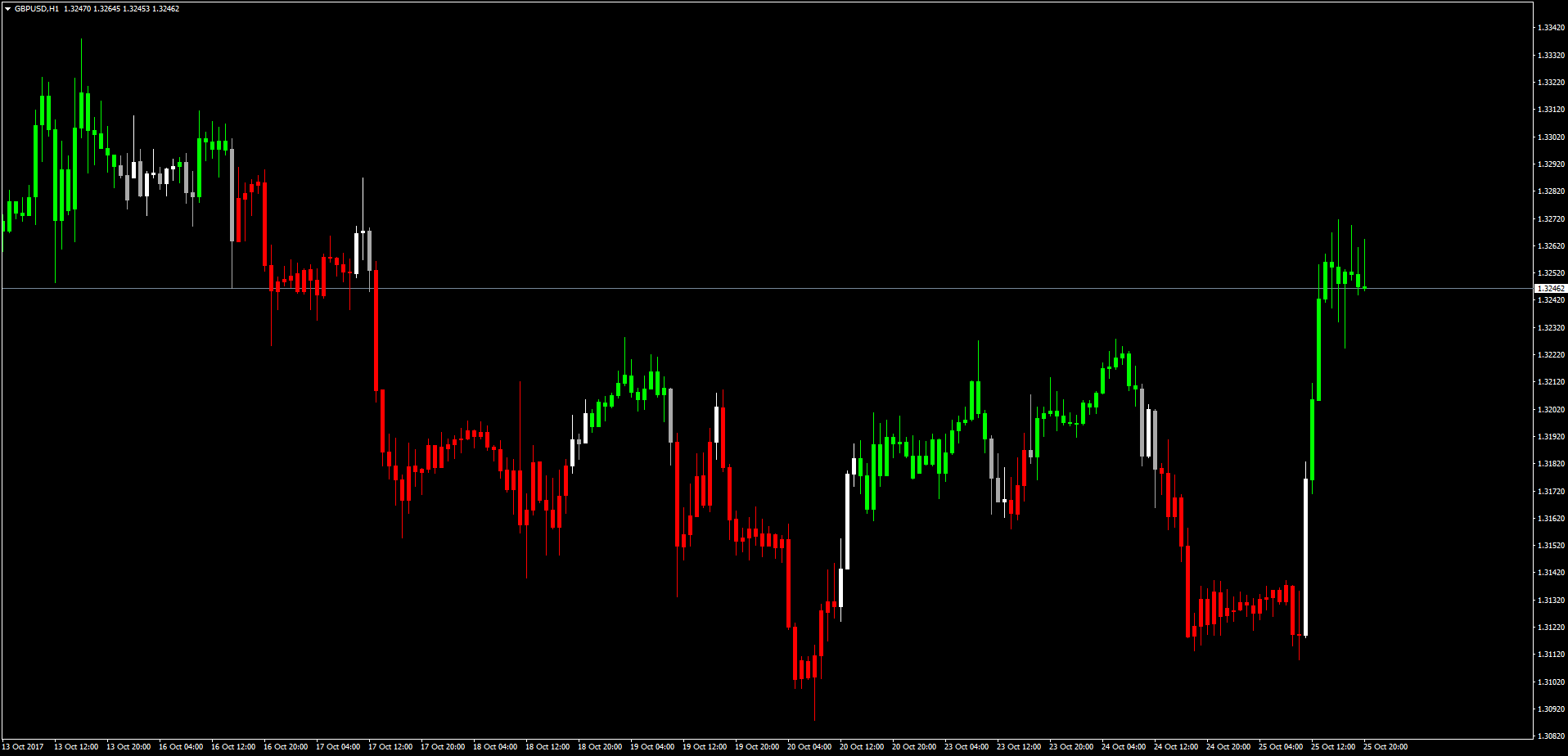Click the 24 Oct 20:00 time label
1568x756 pixels.
[1228, 747]
